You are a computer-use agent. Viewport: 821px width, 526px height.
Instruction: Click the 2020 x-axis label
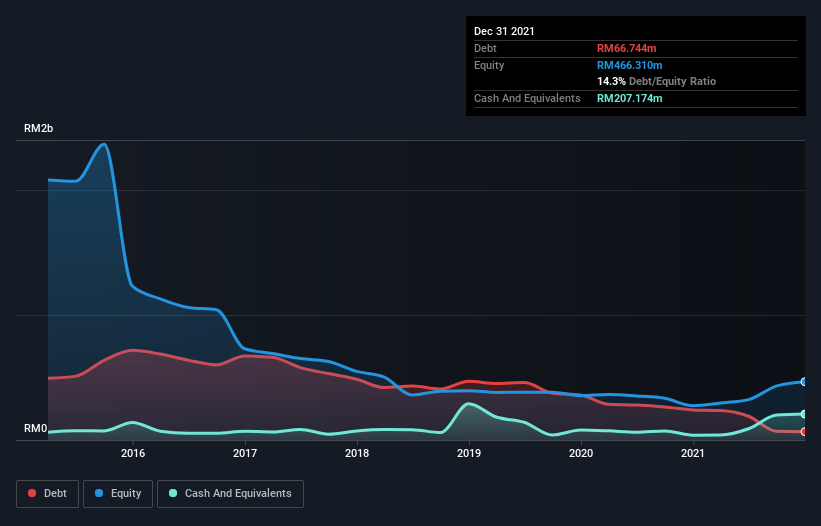(581, 453)
